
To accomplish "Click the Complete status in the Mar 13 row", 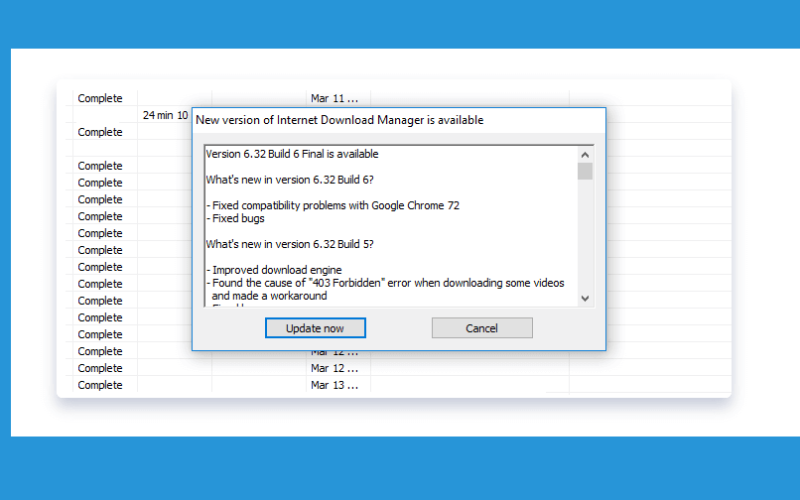I will [x=100, y=385].
